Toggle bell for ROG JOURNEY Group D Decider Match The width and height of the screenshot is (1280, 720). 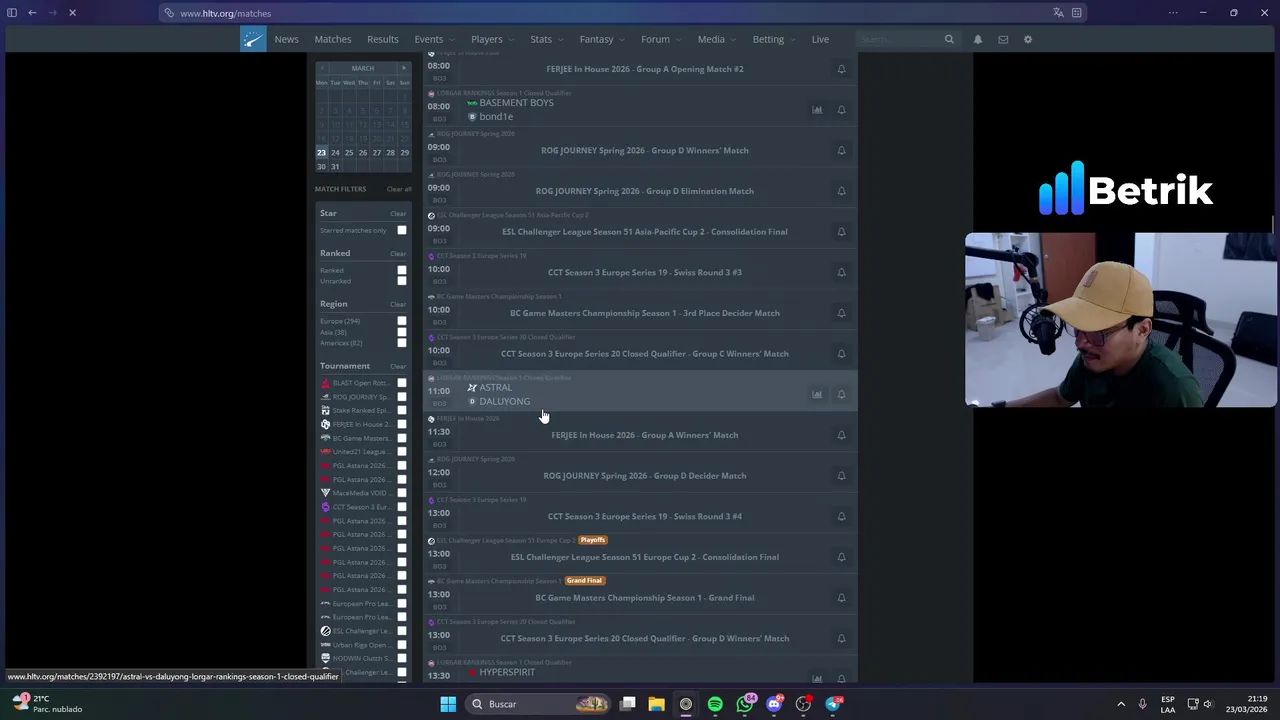[x=841, y=476]
